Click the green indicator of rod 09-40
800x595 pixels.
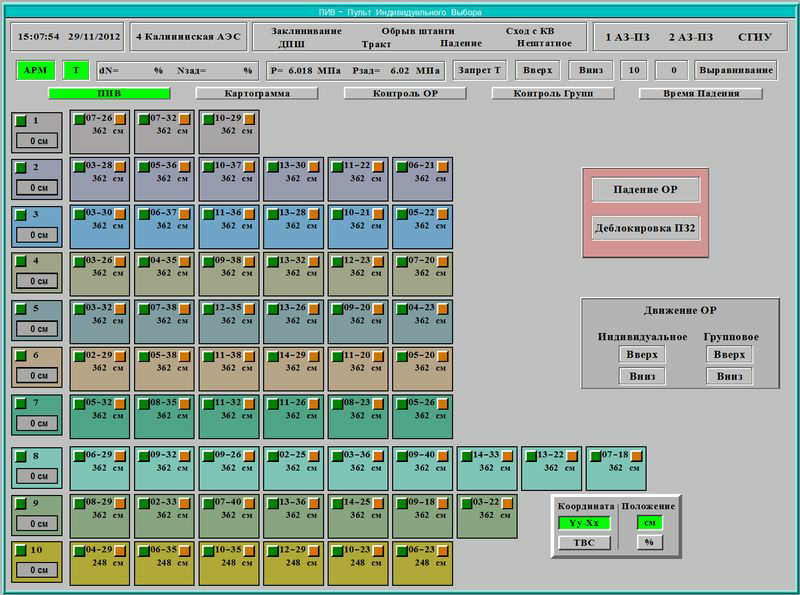[x=402, y=456]
